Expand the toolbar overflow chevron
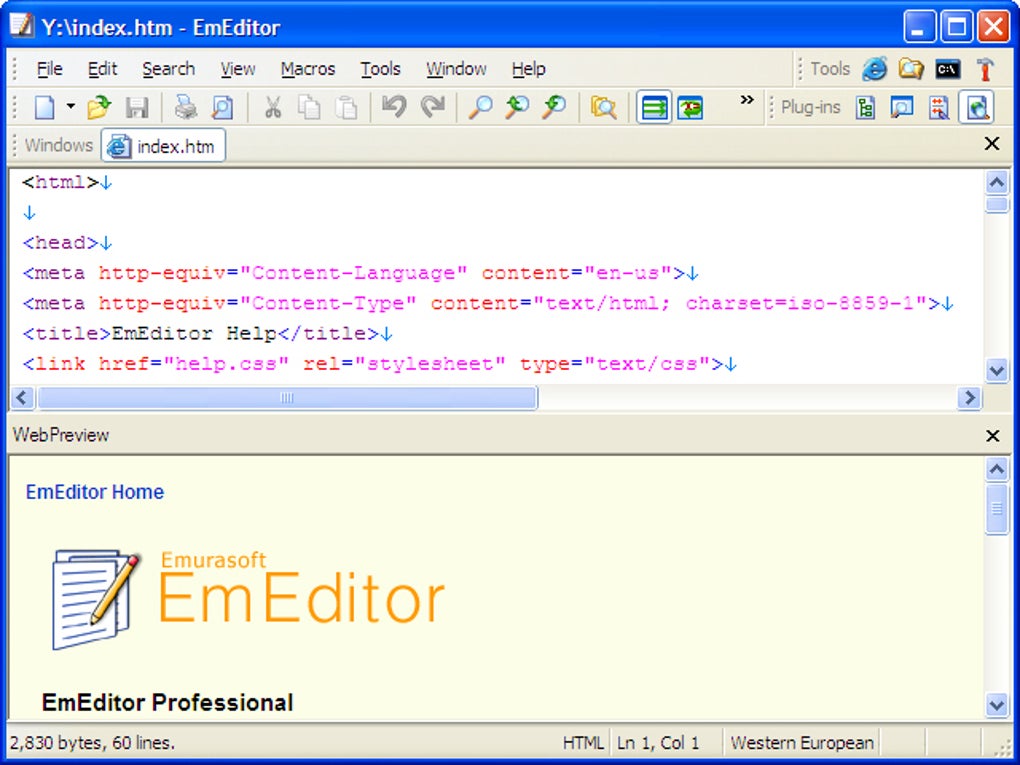Viewport: 1020px width, 765px height. [747, 100]
